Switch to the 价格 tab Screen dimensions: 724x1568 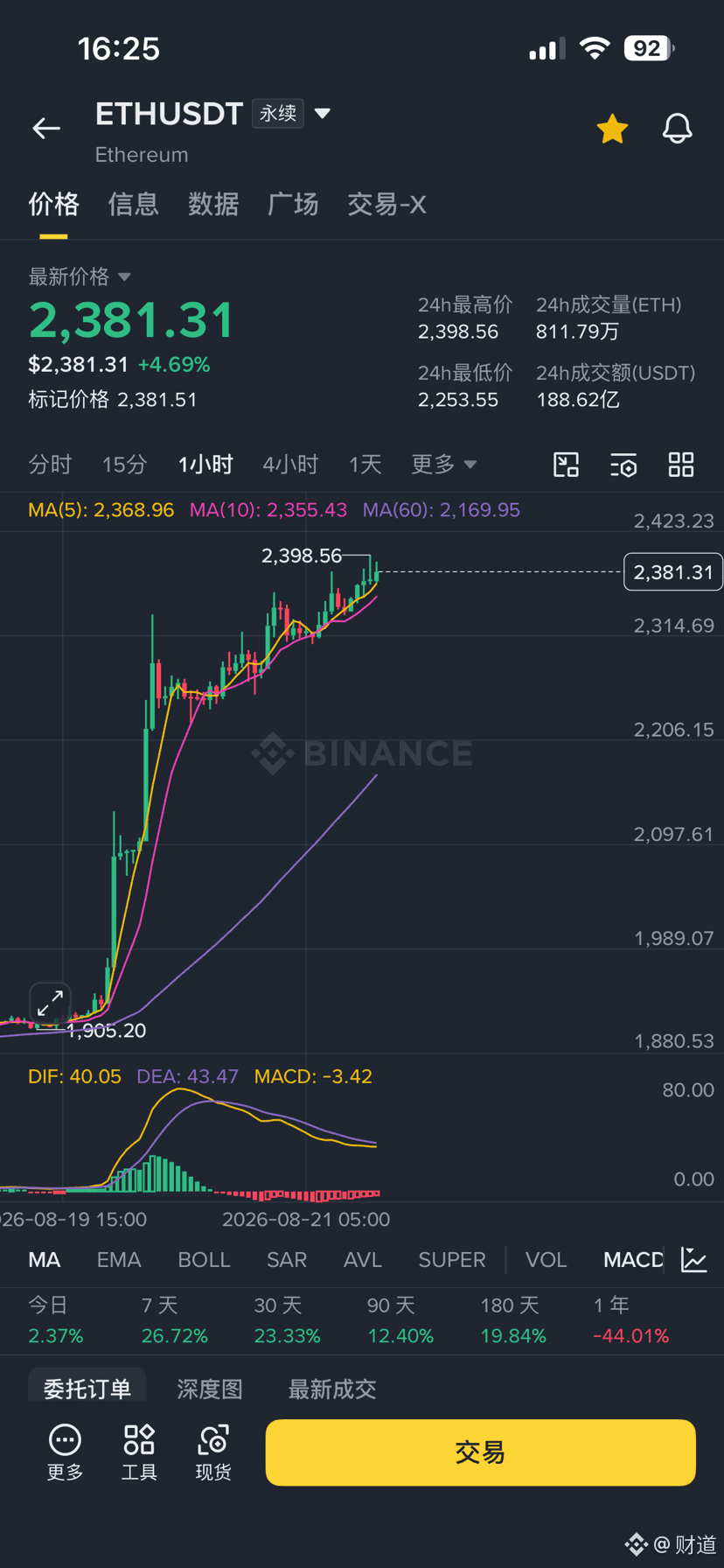54,205
